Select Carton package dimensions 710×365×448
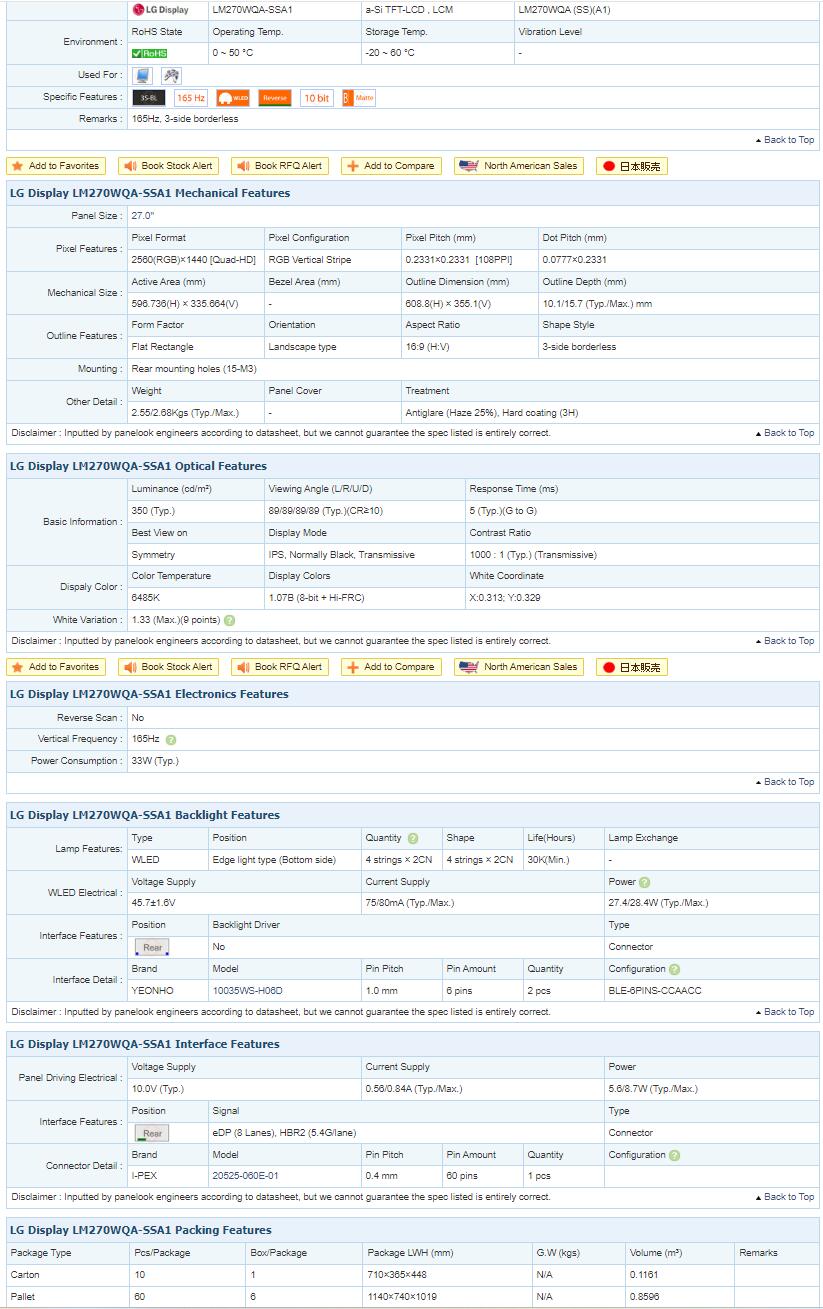Viewport: 823px width, 1309px height. pos(397,1275)
